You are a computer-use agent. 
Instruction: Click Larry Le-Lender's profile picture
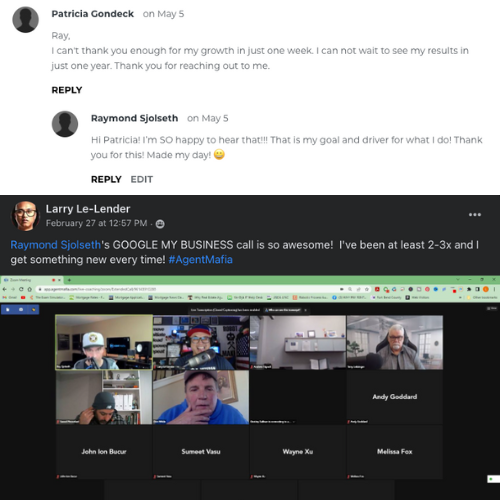point(25,216)
